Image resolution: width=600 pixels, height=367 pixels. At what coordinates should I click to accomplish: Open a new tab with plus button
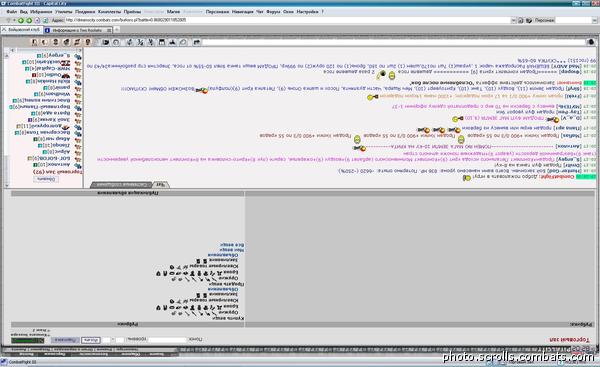point(117,29)
